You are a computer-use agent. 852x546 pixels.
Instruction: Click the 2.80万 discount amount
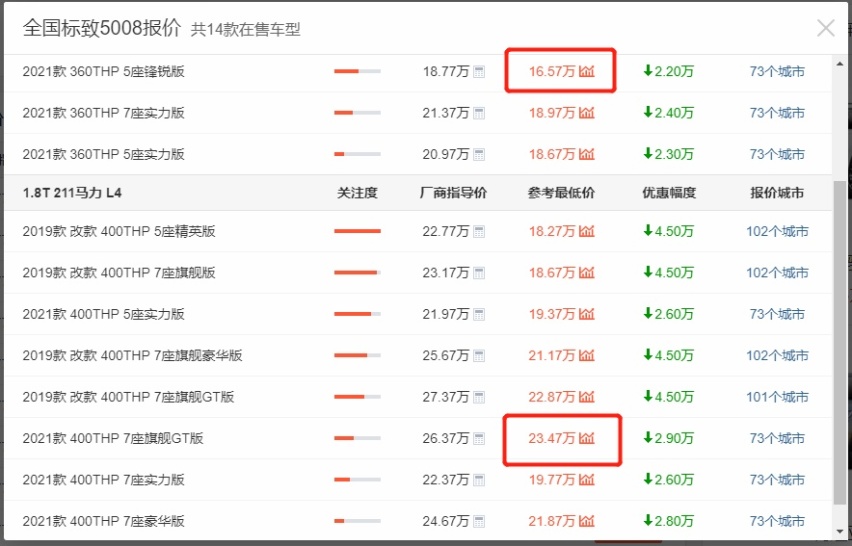coord(668,522)
